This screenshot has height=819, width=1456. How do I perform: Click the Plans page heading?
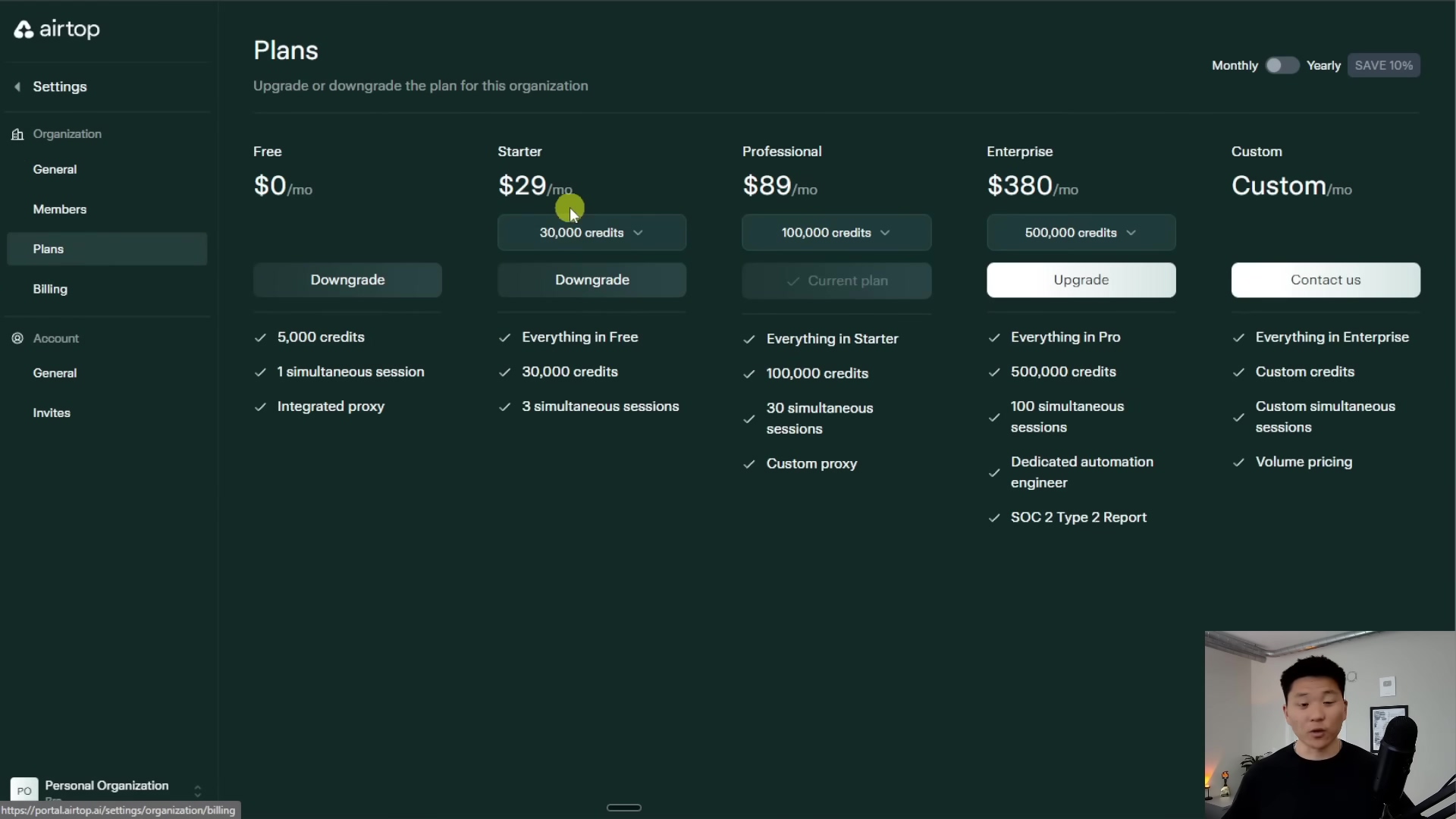pyautogui.click(x=286, y=51)
